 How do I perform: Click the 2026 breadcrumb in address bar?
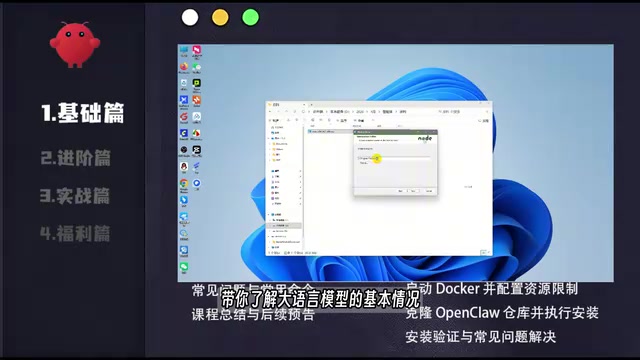[360, 111]
